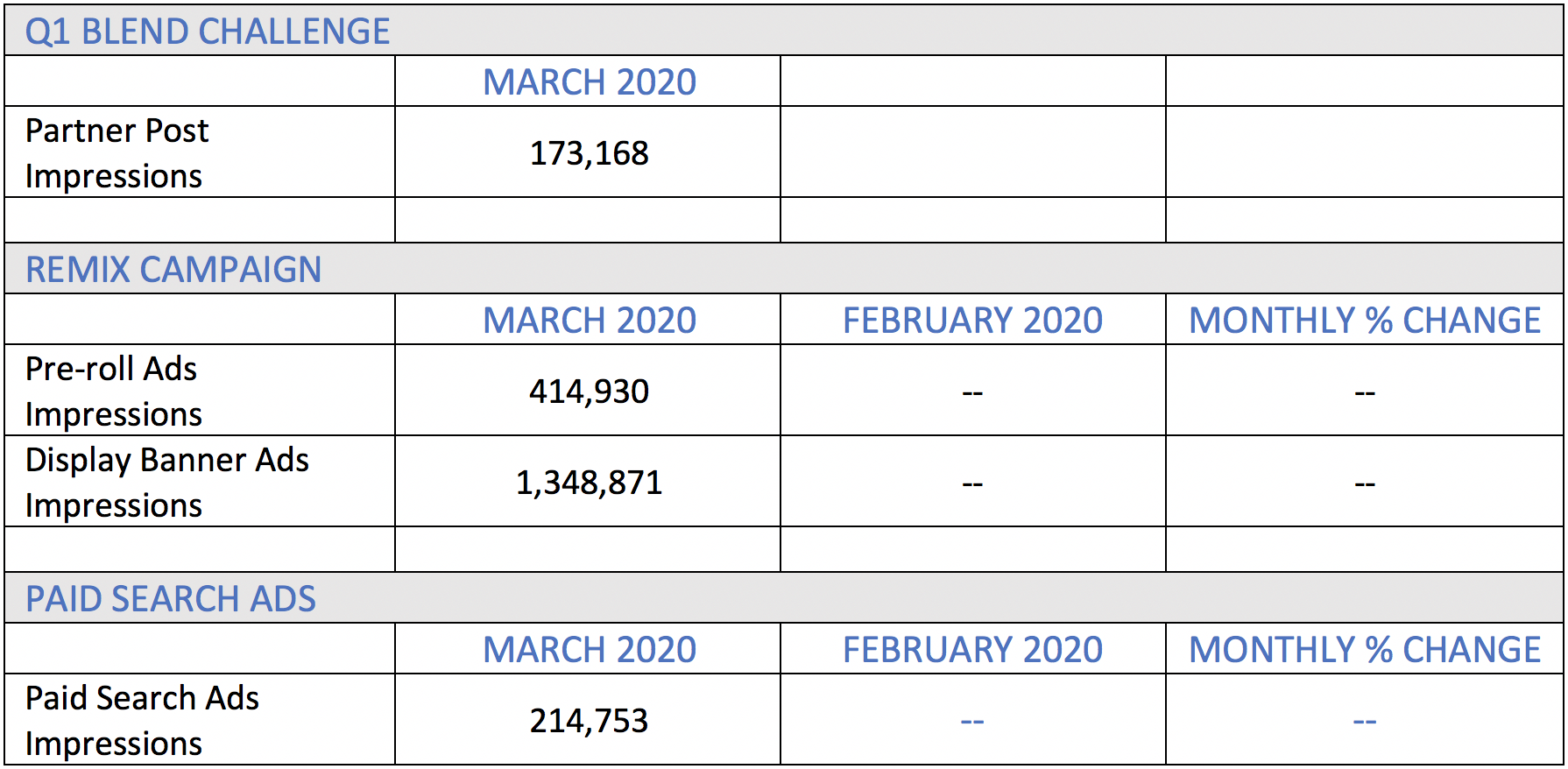Select MARCH 2020 header in Paid Search section

589,650
